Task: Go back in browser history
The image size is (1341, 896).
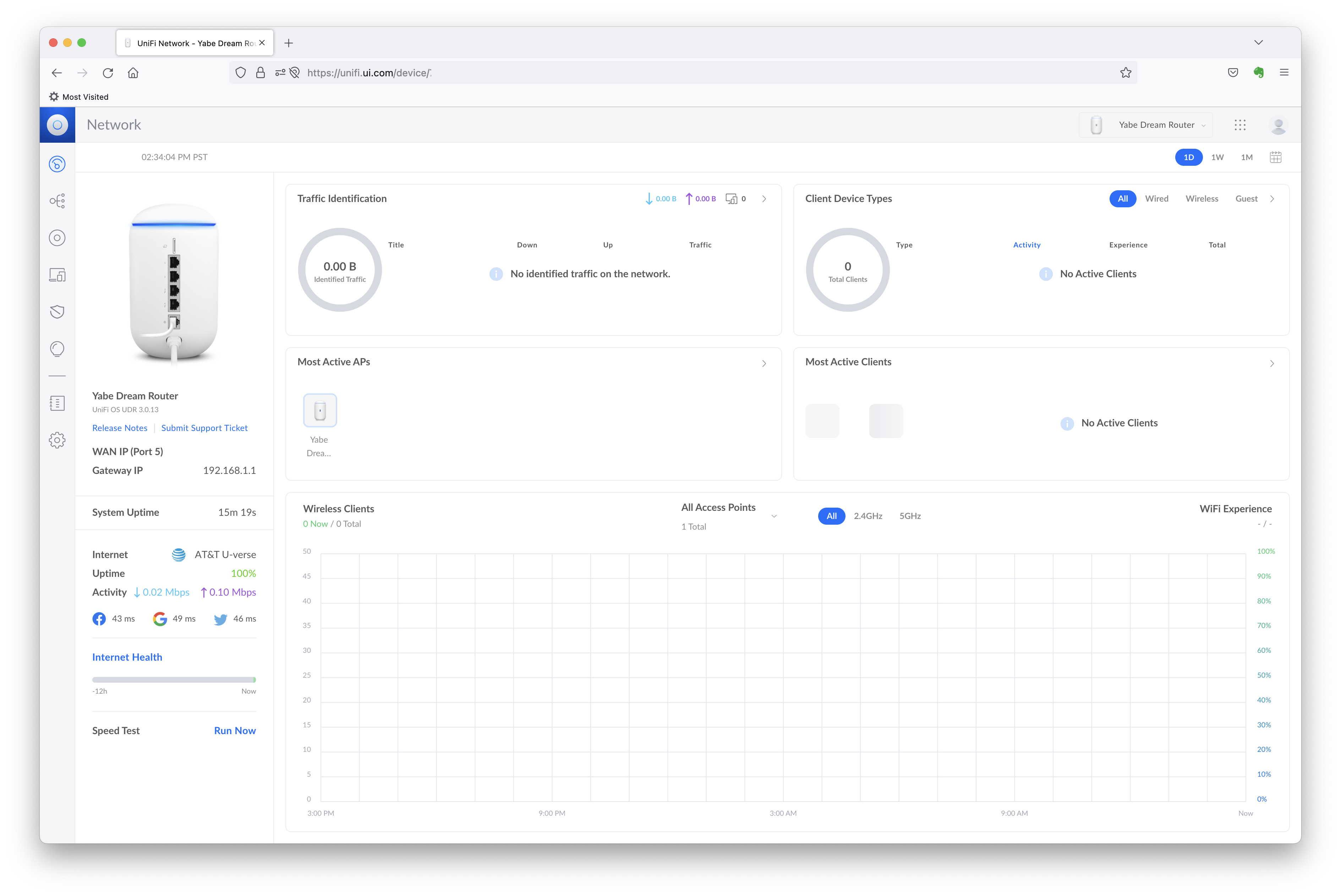Action: (x=56, y=72)
